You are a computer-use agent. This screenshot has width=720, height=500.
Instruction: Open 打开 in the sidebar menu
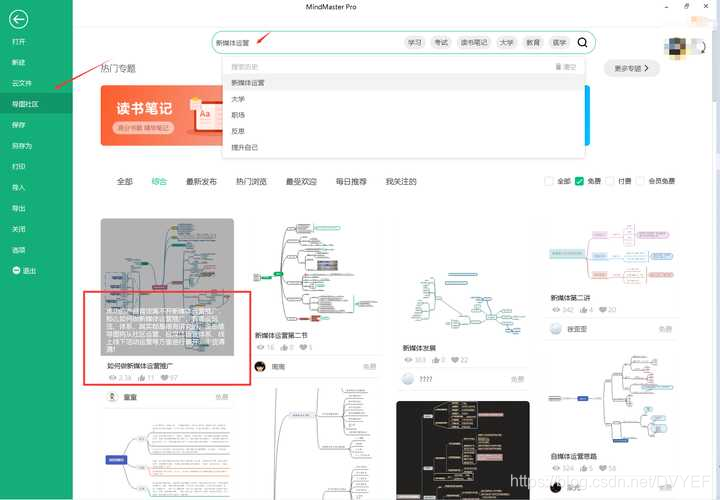click(x=19, y=41)
